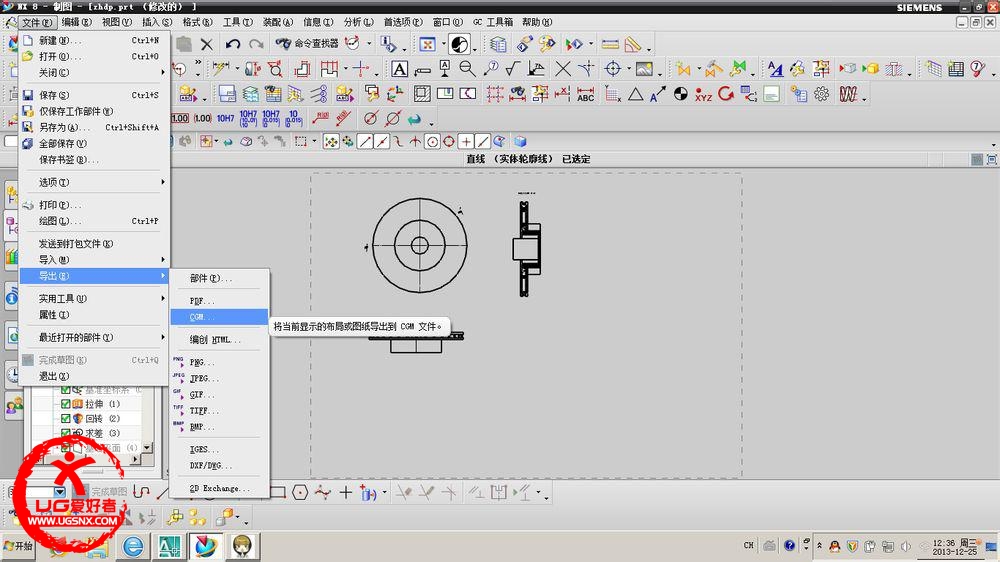Click the red rotate/update arrow icon
1000x562 pixels.
[726, 94]
